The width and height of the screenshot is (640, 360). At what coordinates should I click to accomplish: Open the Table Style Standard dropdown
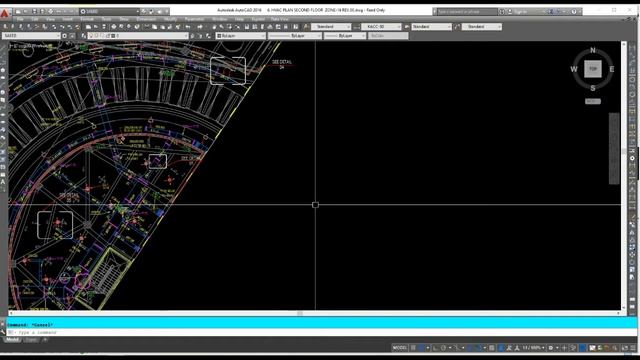(x=431, y=27)
